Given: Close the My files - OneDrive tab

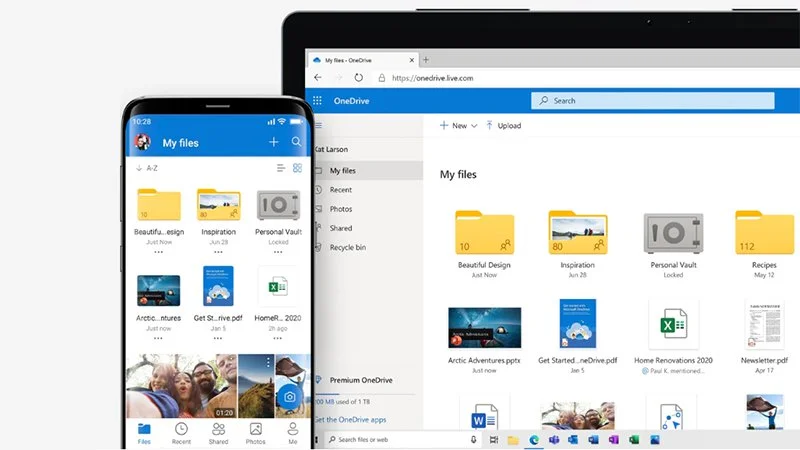Looking at the screenshot, I should coord(412,60).
